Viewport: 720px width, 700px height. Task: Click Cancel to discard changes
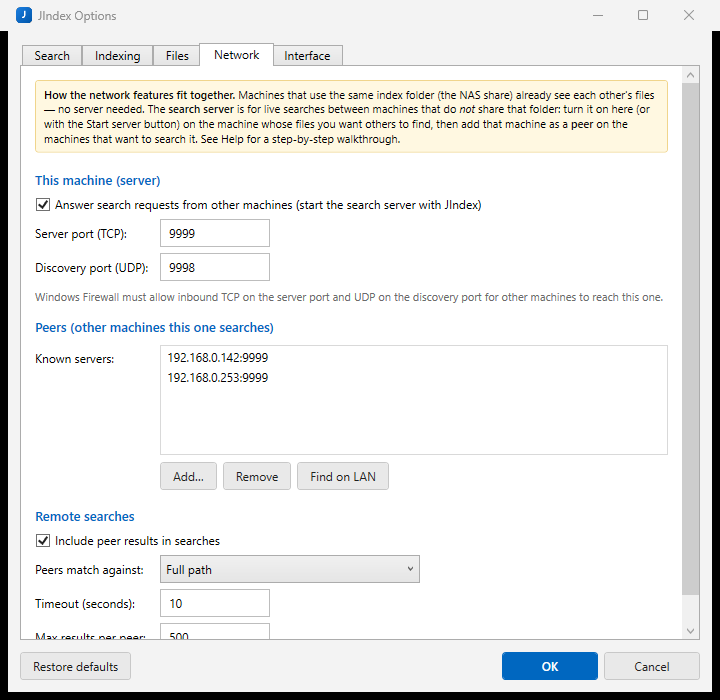[652, 666]
